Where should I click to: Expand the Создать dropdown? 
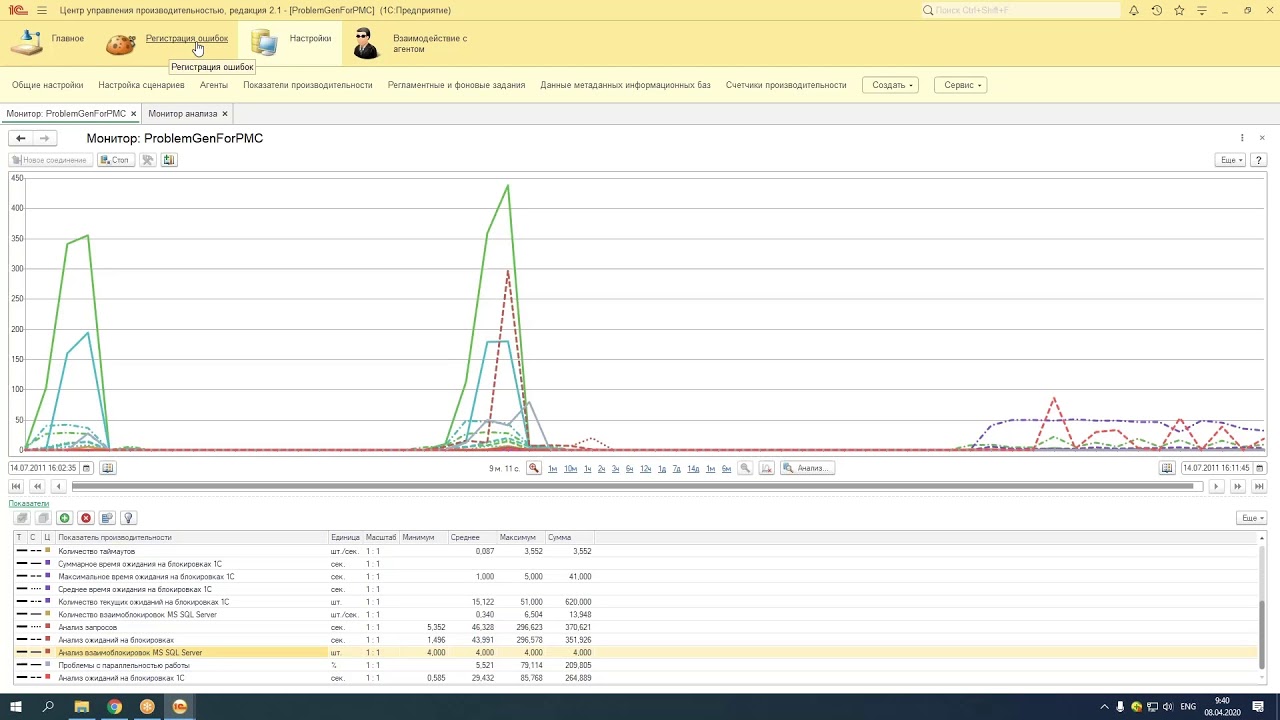pos(890,85)
